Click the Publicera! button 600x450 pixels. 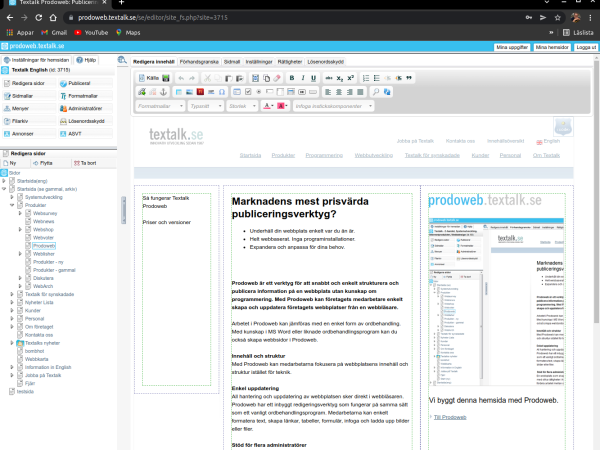[x=86, y=83]
